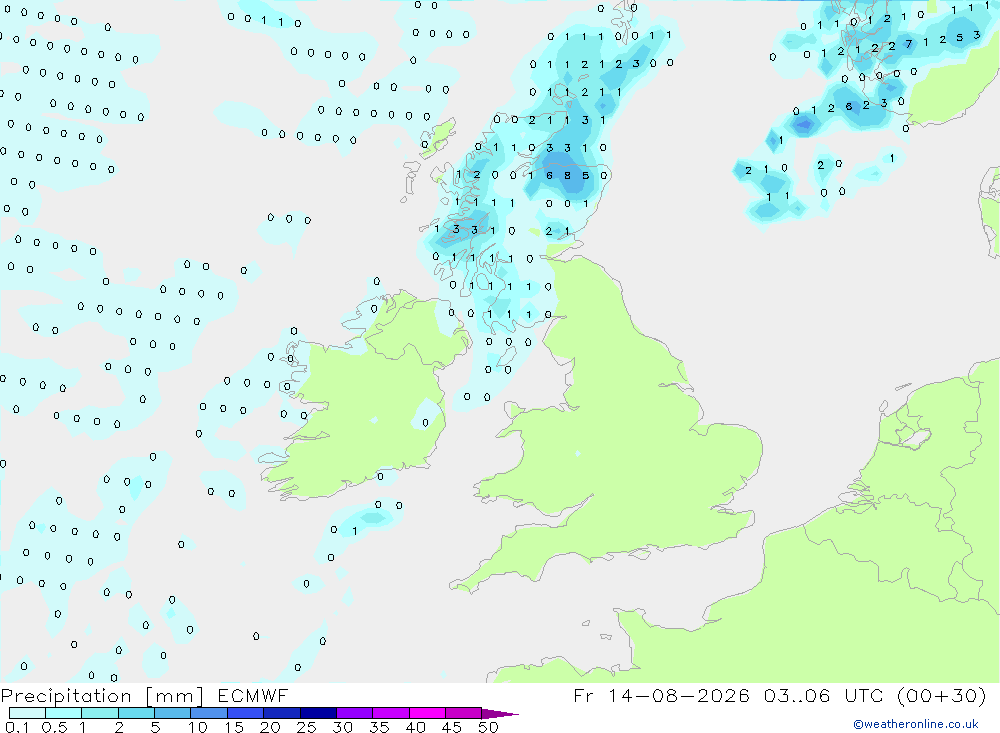The height and width of the screenshot is (733, 1000).
Task: Click the '8' precipitation value over Scotland
Action: click(567, 175)
